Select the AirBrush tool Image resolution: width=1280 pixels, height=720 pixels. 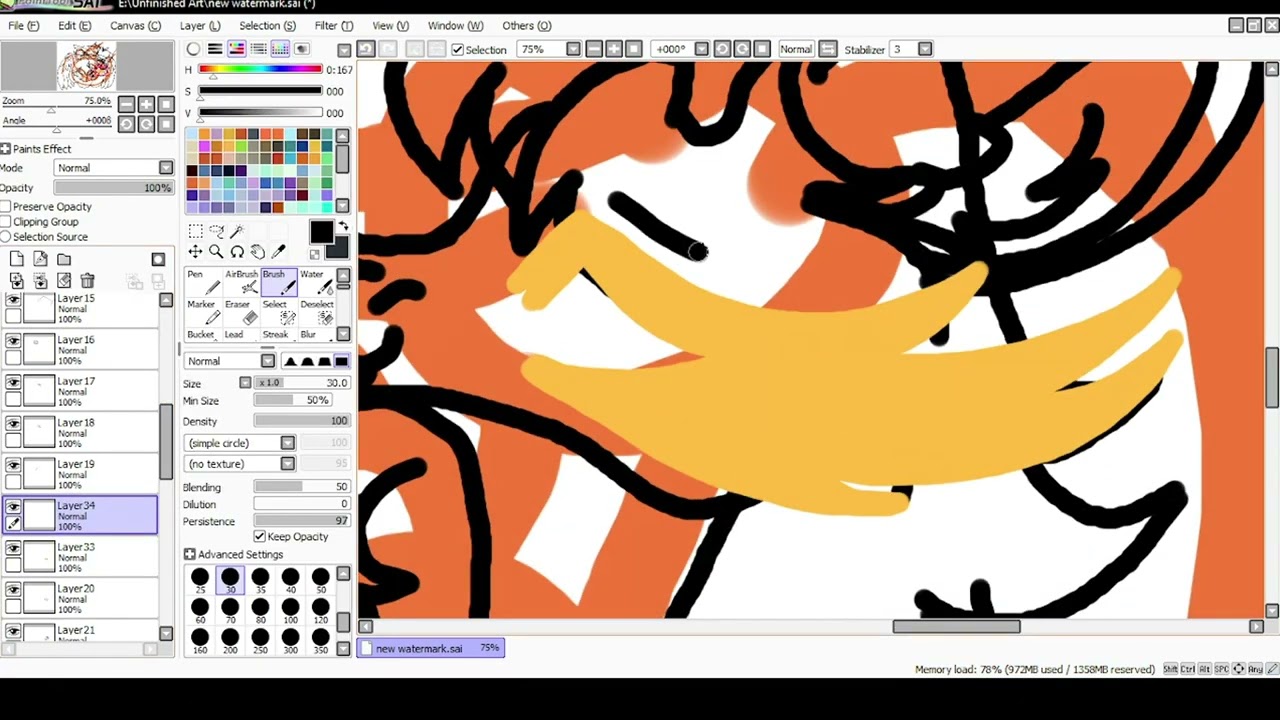tap(241, 282)
